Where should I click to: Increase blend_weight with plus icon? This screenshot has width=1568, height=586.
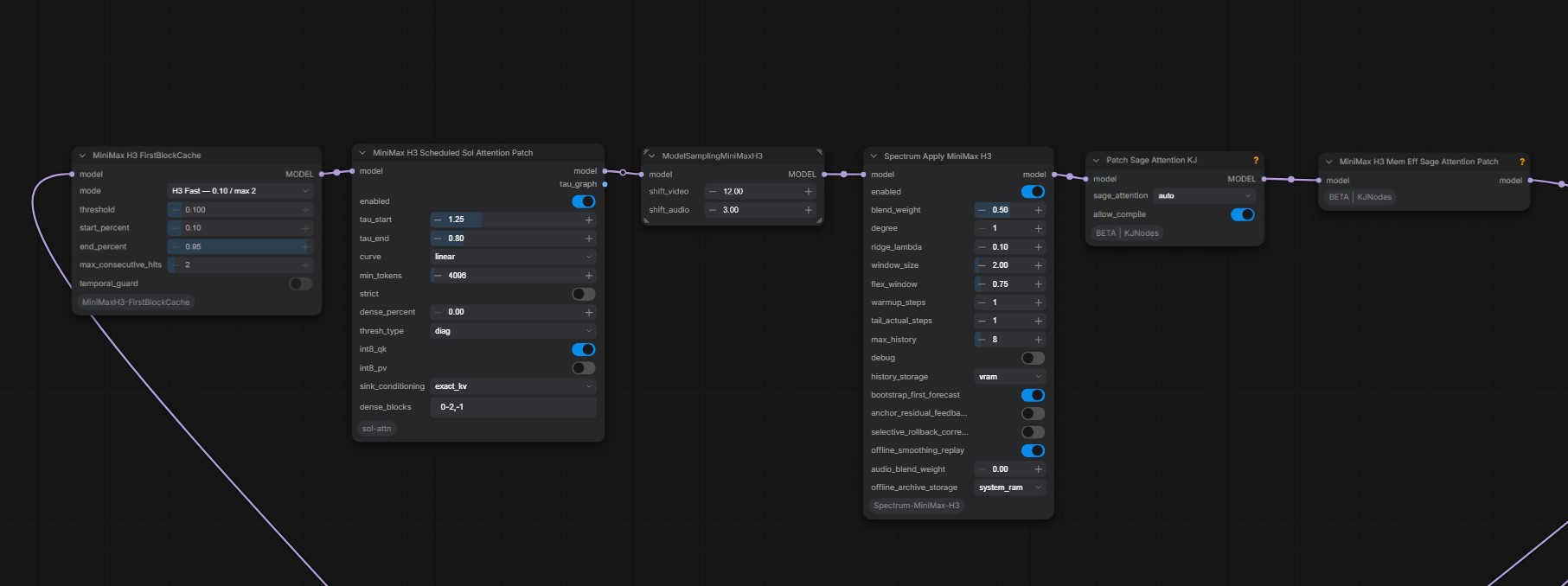[x=1038, y=210]
